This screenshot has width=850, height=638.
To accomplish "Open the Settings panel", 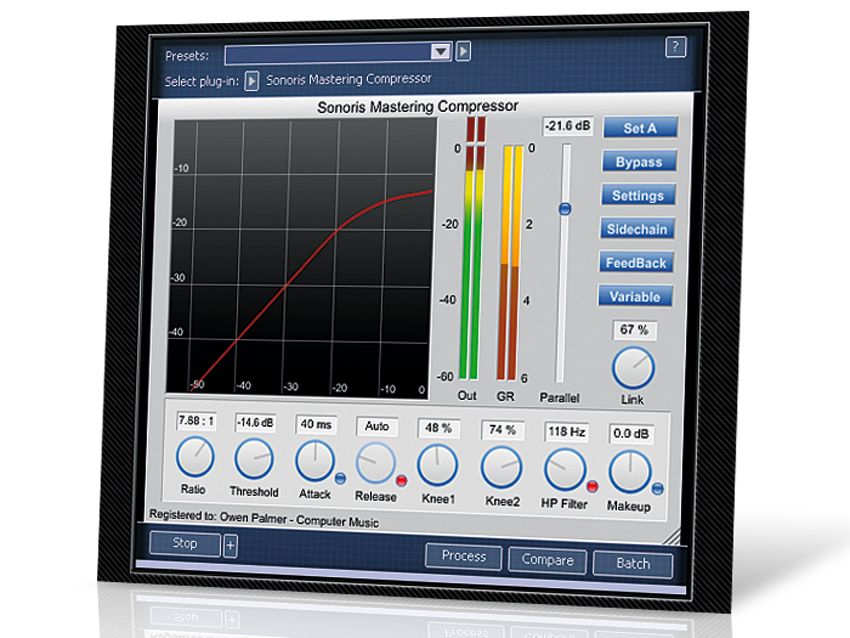I will pos(639,195).
